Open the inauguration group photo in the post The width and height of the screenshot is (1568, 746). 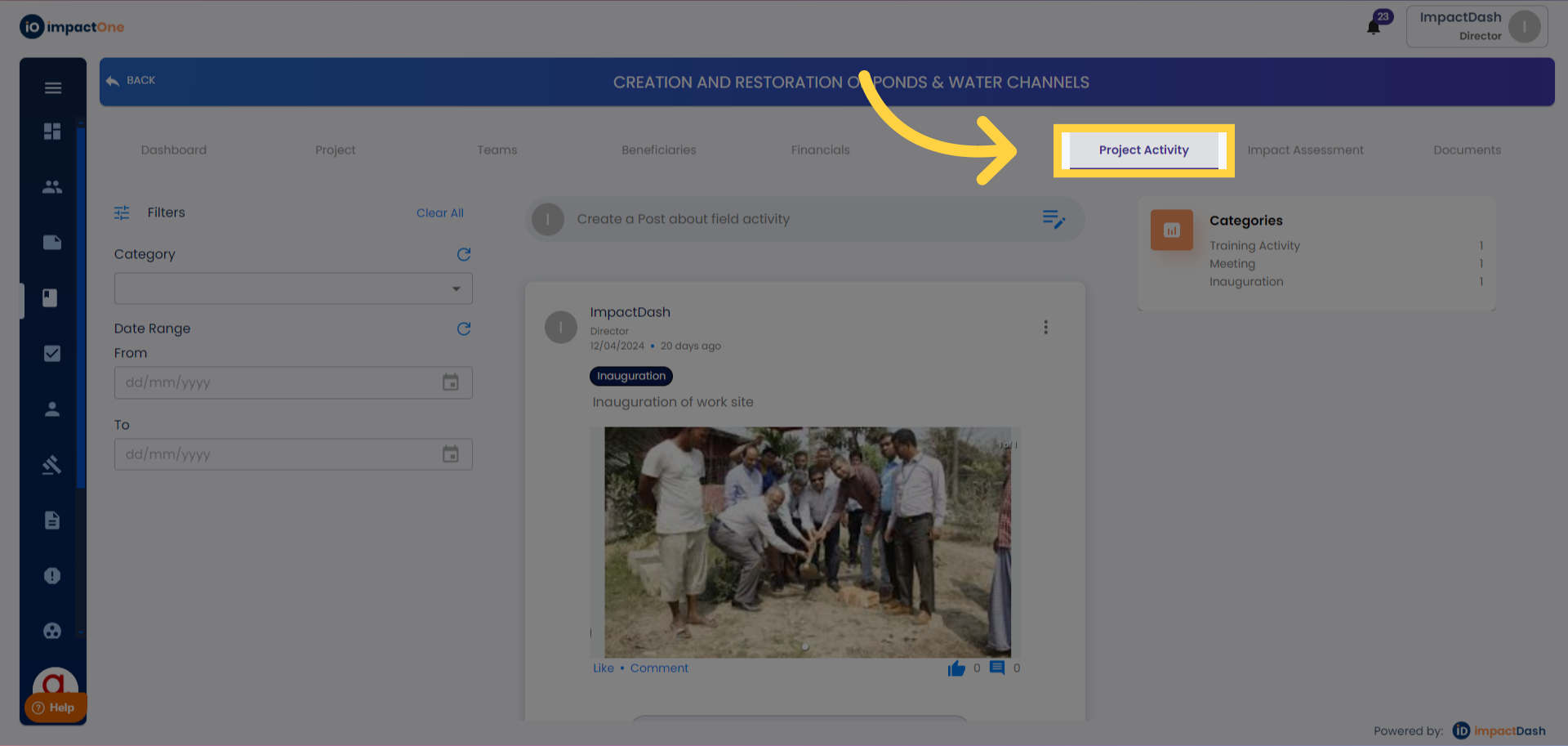(808, 543)
